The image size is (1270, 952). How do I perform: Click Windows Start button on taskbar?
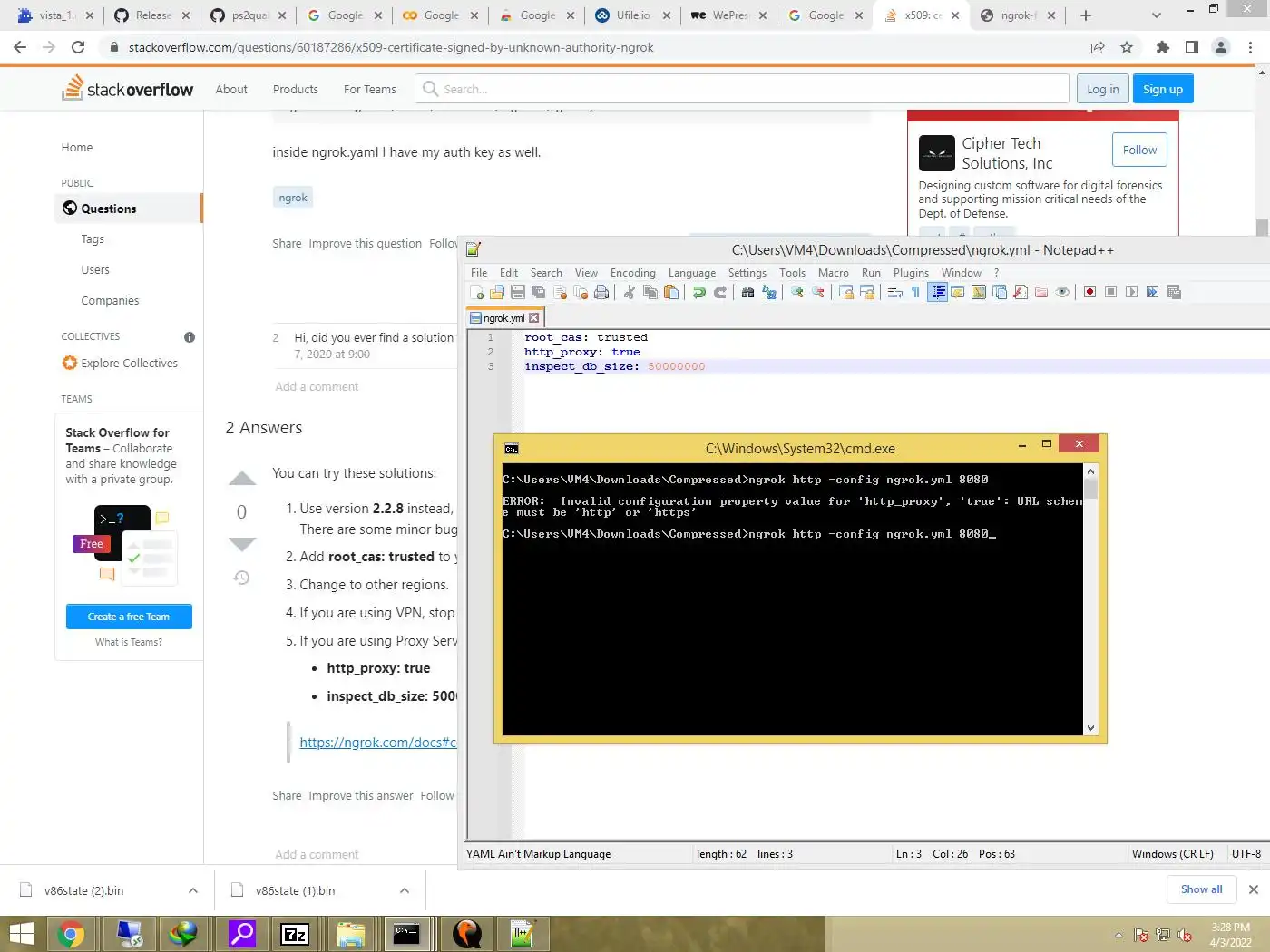click(21, 934)
